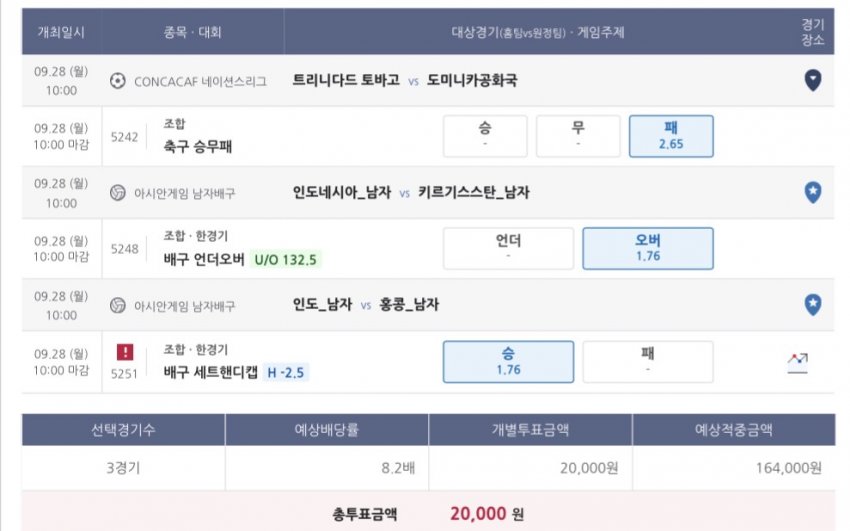
Task: Click volleyball icon beside 인도네시아_남자 match league
Action: point(117,193)
